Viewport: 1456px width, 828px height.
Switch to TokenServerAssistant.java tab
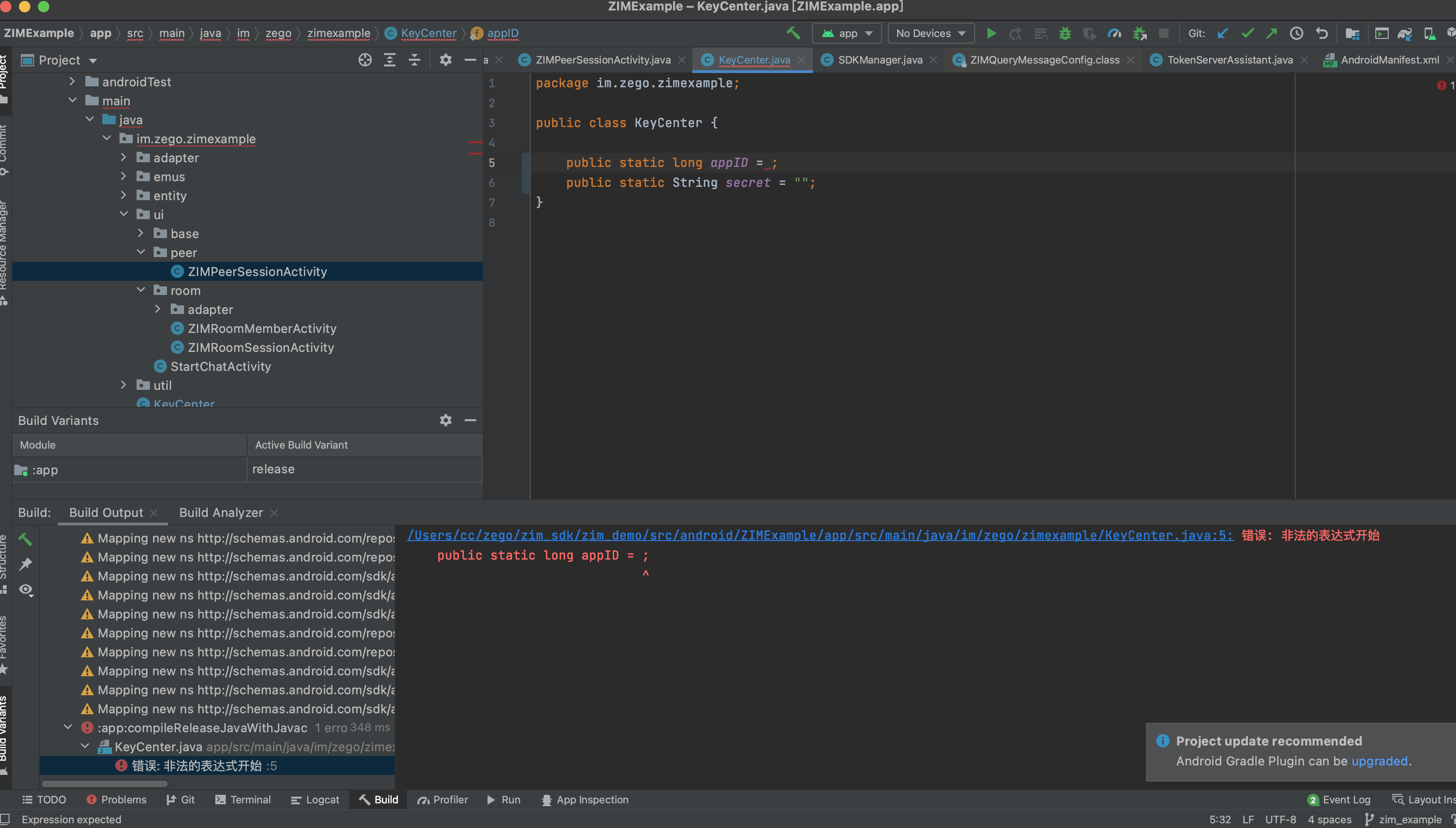pos(1230,60)
